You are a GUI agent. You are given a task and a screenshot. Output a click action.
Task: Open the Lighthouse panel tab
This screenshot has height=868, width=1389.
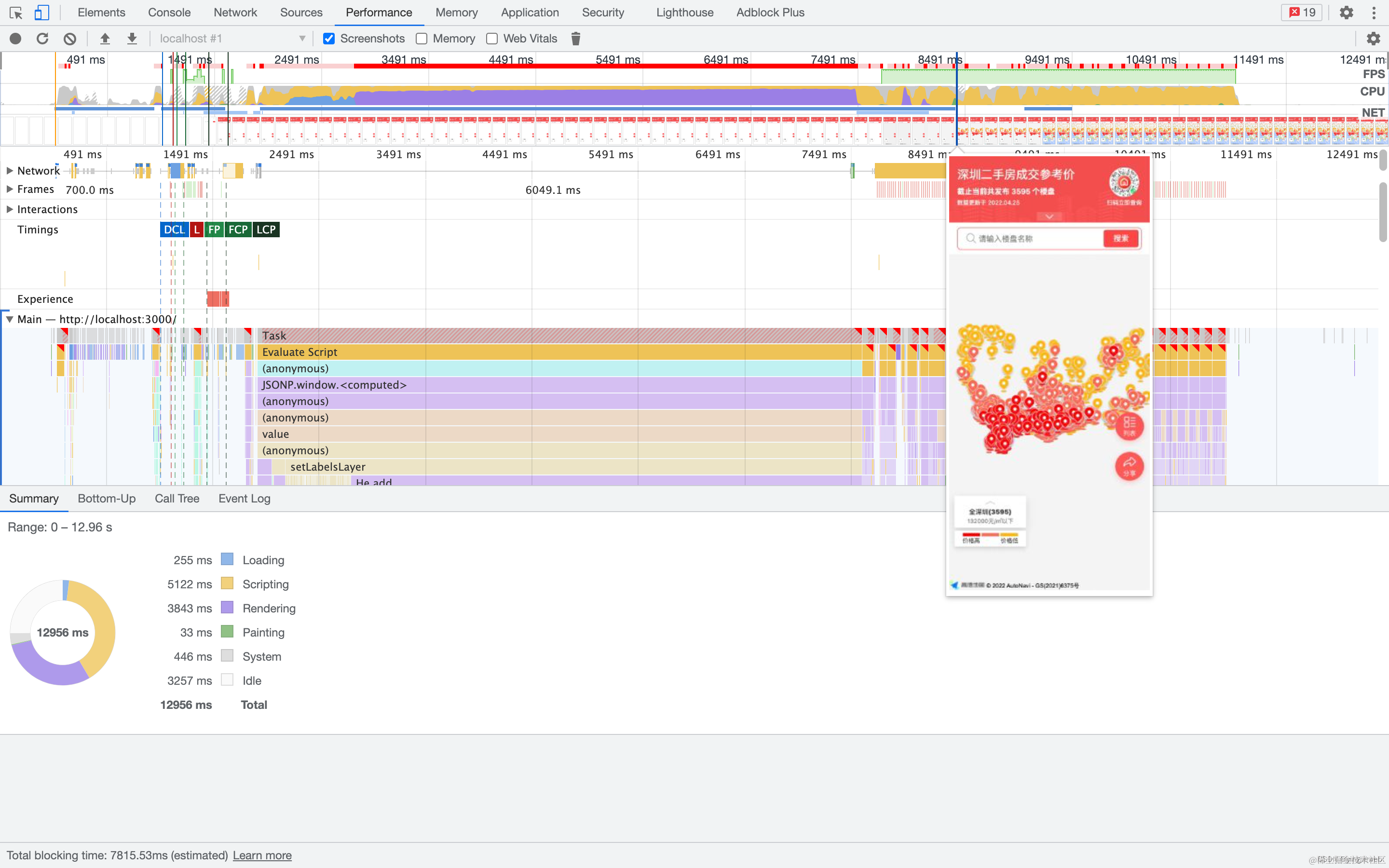pos(684,12)
